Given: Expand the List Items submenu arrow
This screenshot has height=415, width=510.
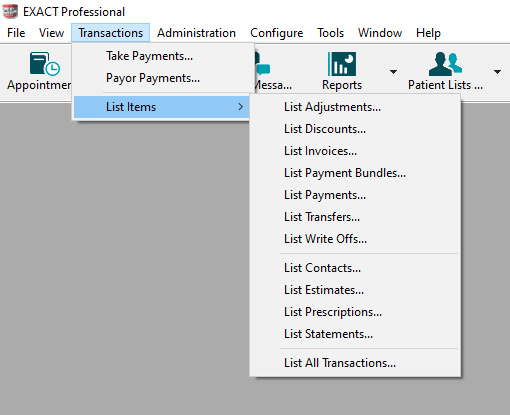Looking at the screenshot, I should point(241,107).
